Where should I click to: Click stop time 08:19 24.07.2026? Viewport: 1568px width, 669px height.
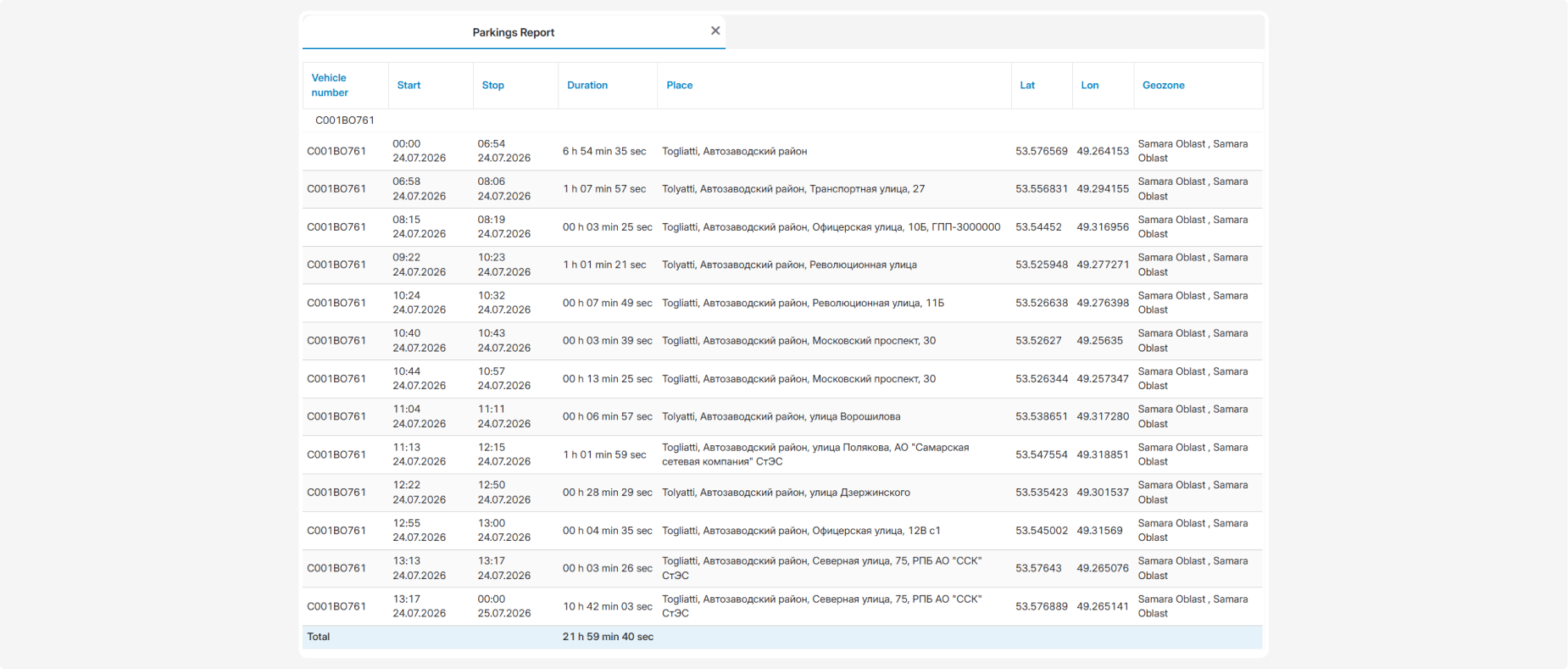(x=504, y=227)
